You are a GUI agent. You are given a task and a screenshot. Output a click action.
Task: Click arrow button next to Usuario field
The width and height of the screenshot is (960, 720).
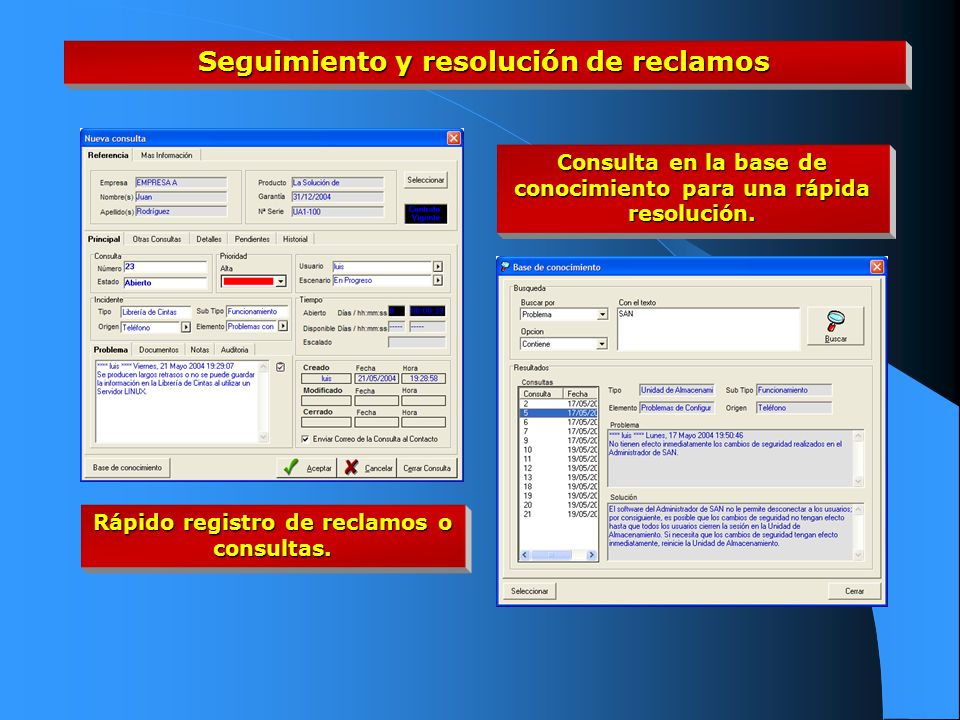click(438, 267)
